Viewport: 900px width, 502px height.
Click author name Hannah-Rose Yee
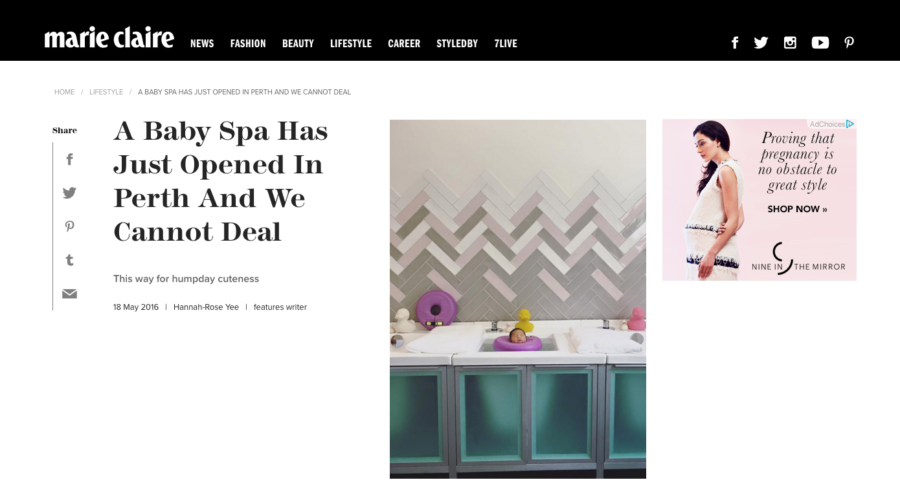point(206,307)
